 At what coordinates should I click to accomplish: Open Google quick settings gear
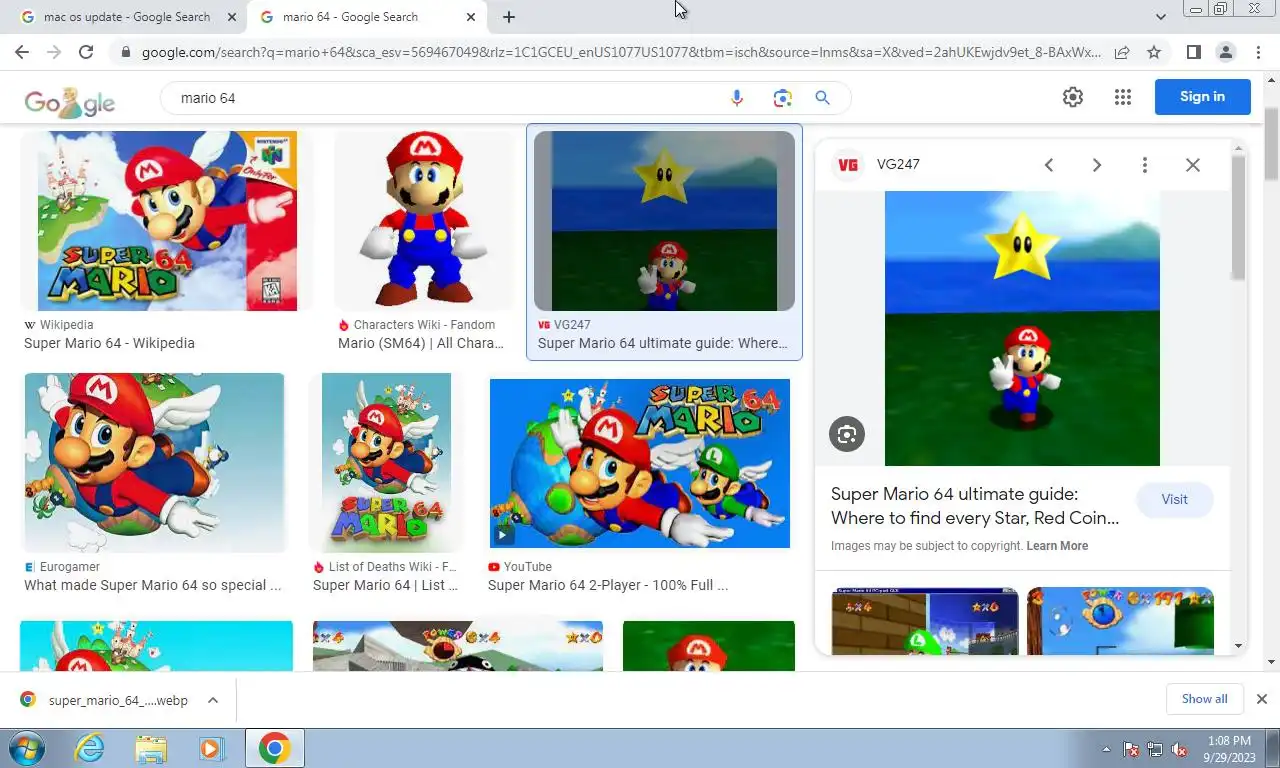click(x=1073, y=97)
